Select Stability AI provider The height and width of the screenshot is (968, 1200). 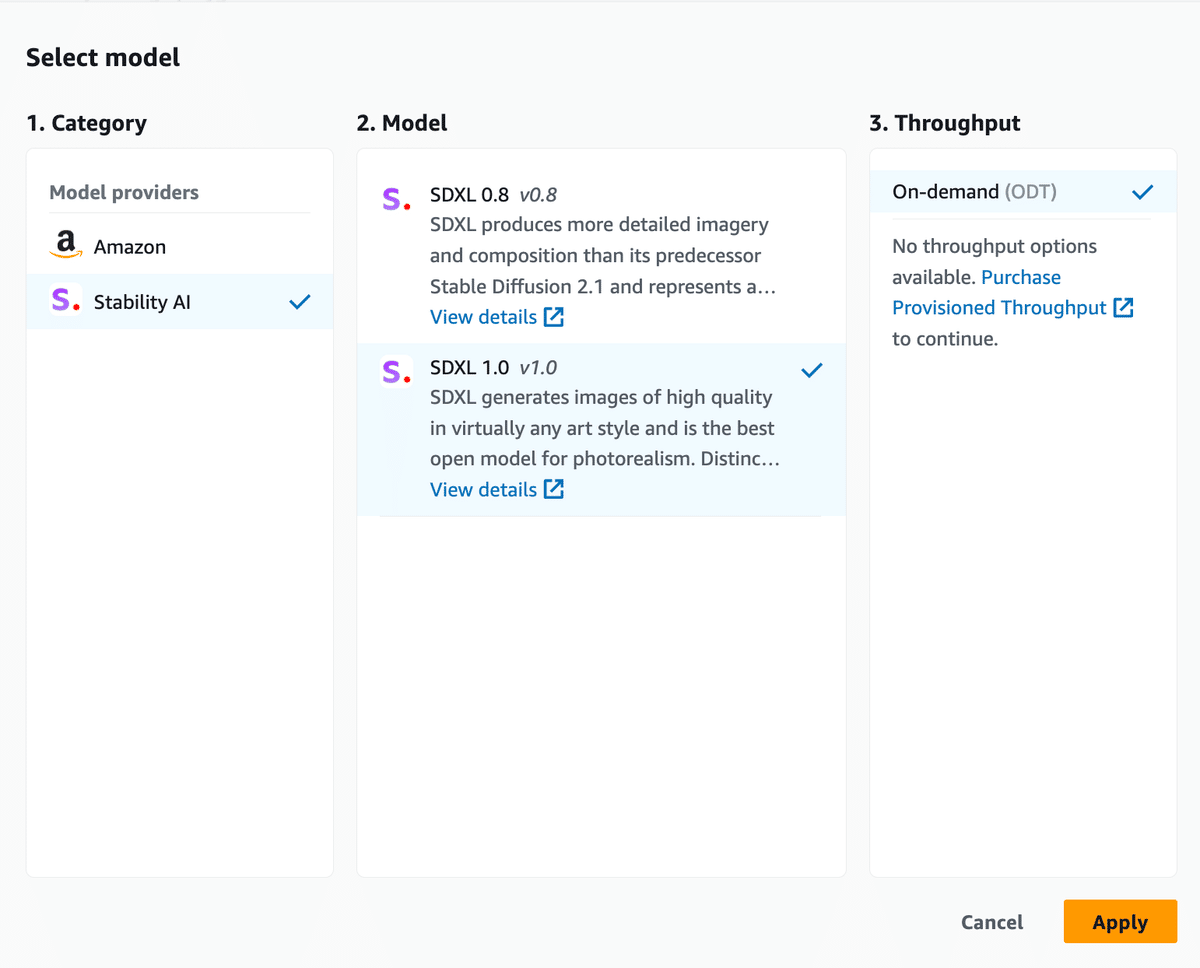[x=180, y=301]
